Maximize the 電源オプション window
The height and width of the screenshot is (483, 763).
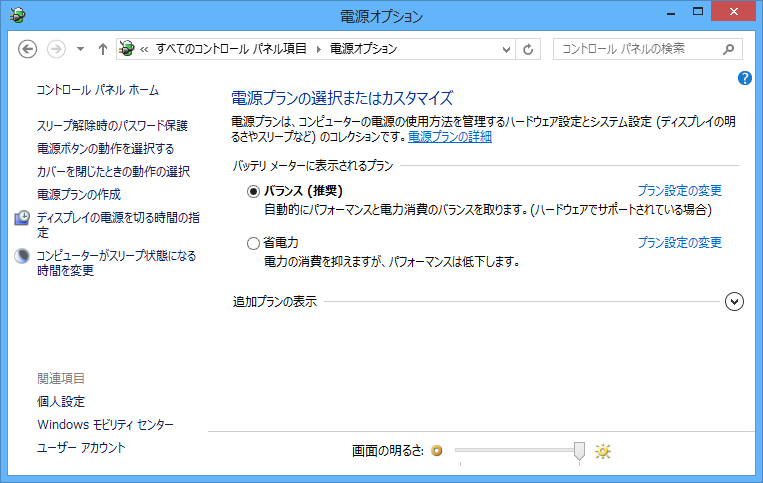[698, 12]
